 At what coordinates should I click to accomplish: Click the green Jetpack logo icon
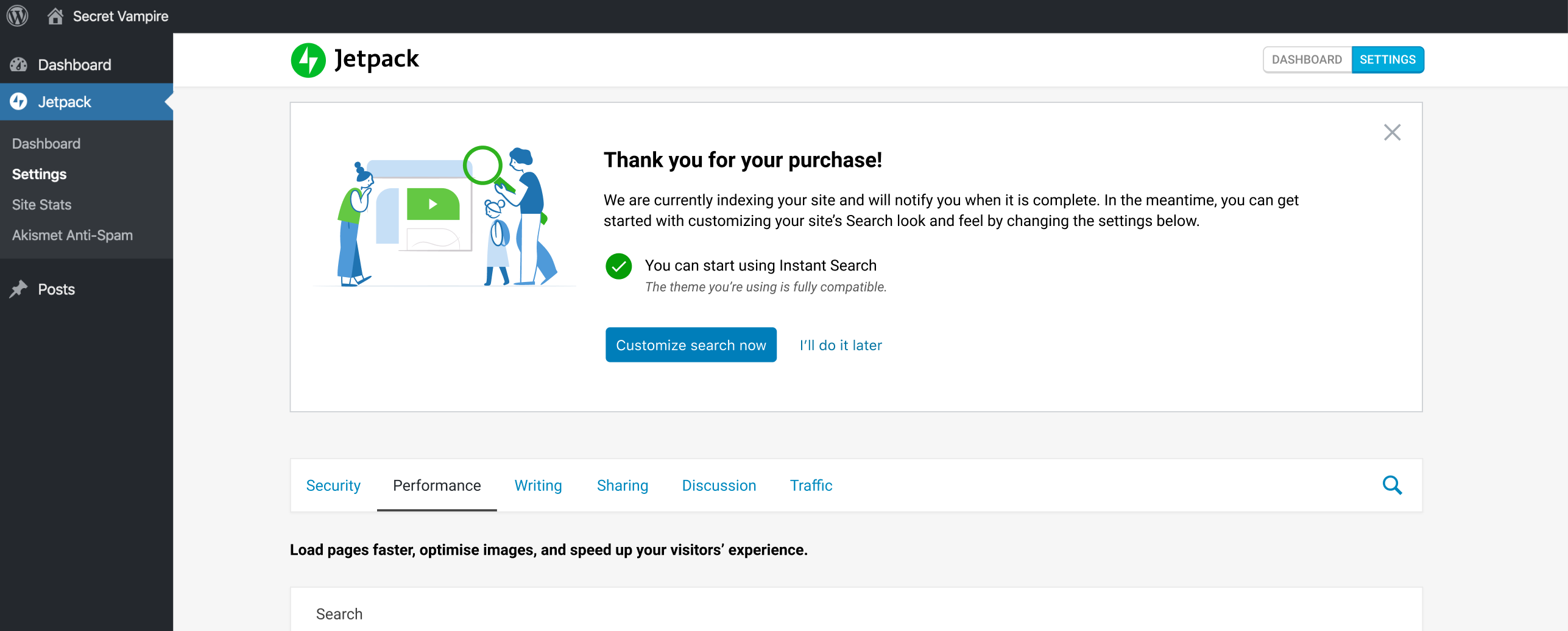(308, 60)
